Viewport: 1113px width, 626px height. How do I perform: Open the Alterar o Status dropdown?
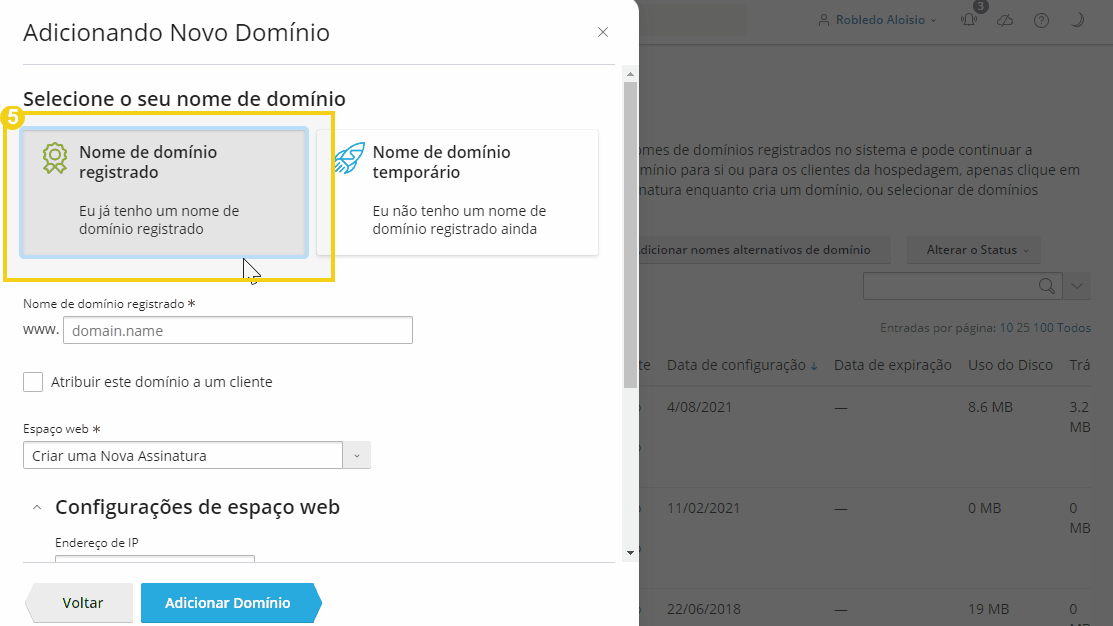pyautogui.click(x=974, y=250)
